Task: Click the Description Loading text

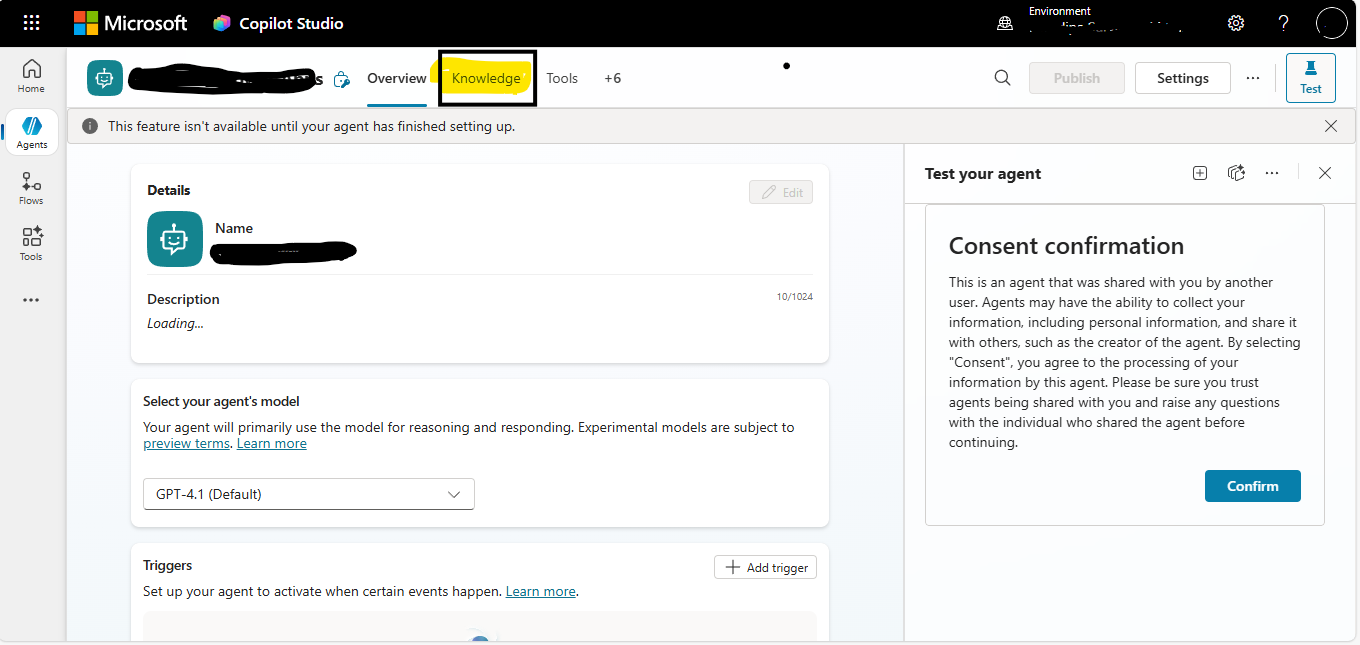Action: tap(175, 324)
